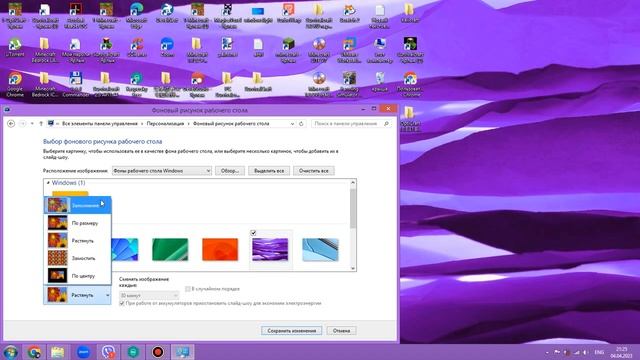This screenshot has width=640, height=360.
Task: Click Очистить все button
Action: point(313,171)
